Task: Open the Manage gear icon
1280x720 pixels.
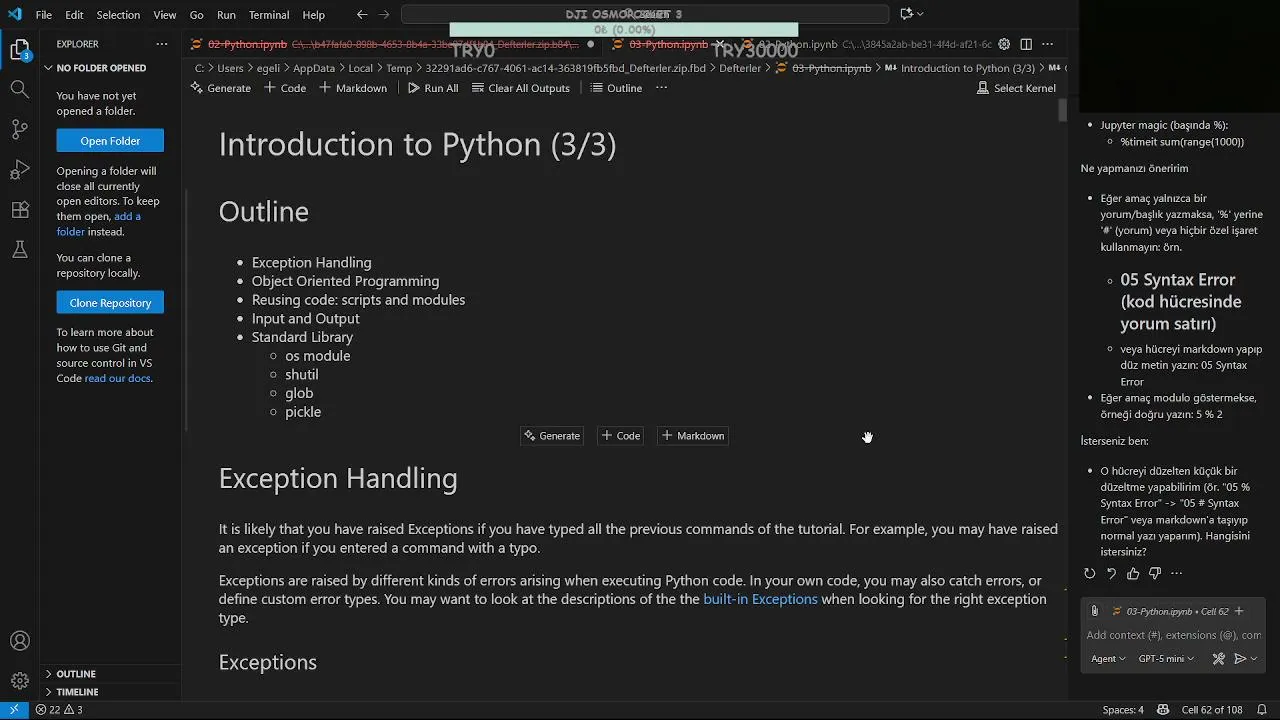Action: point(20,681)
